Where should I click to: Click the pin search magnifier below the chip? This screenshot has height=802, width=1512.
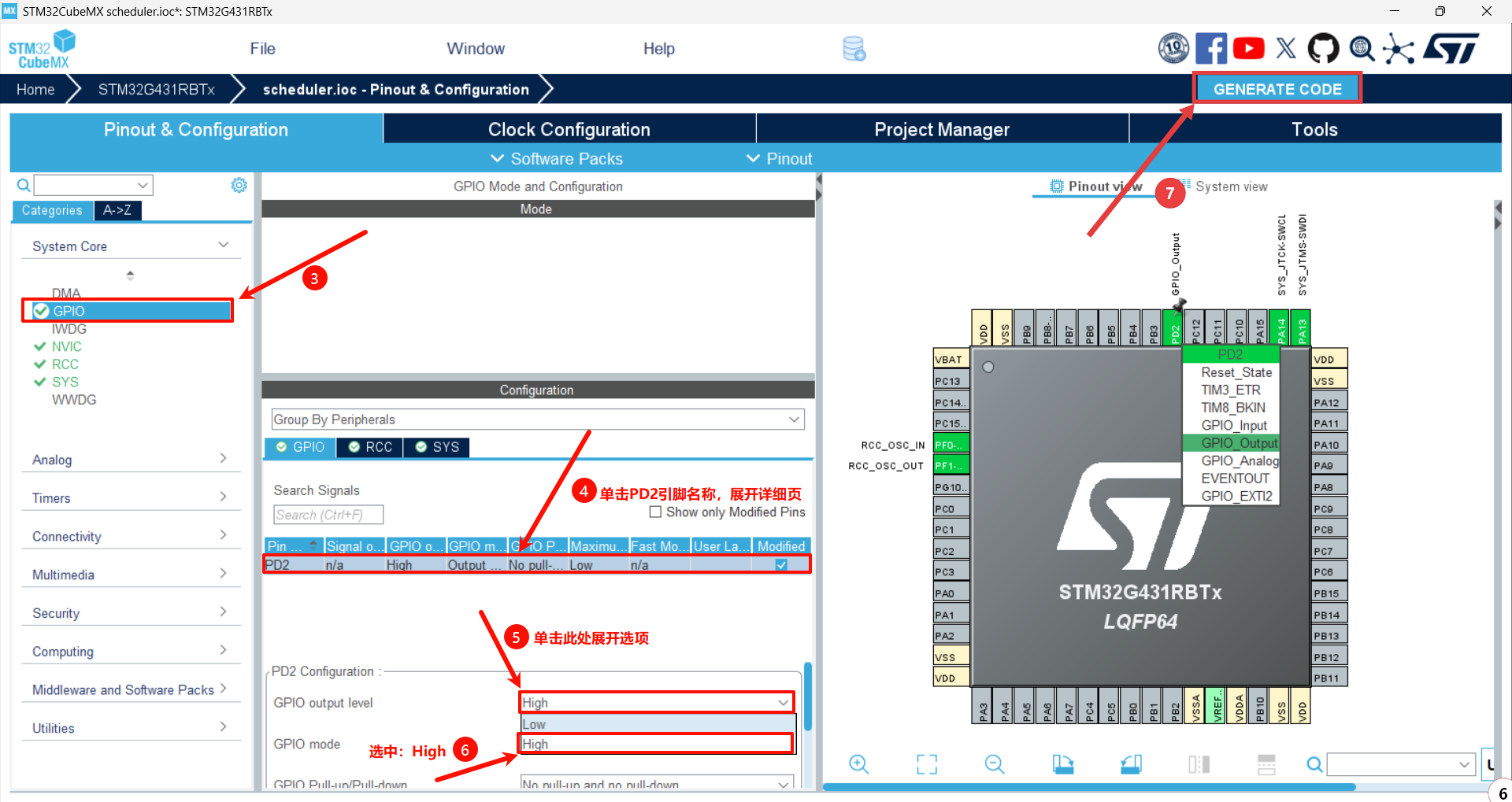tap(1314, 764)
